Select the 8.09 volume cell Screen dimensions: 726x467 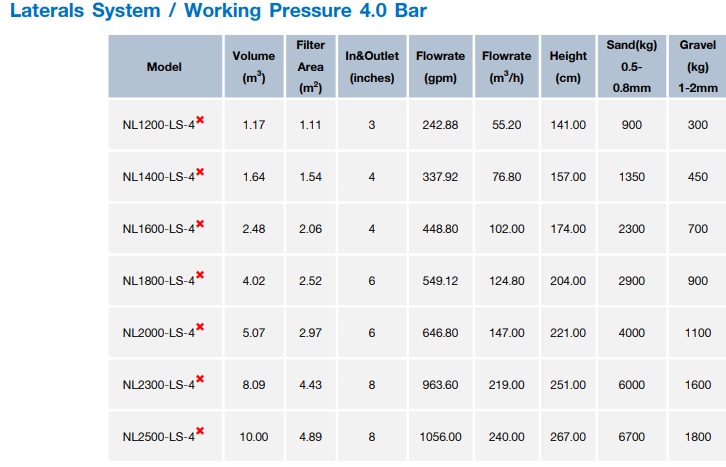click(x=253, y=385)
